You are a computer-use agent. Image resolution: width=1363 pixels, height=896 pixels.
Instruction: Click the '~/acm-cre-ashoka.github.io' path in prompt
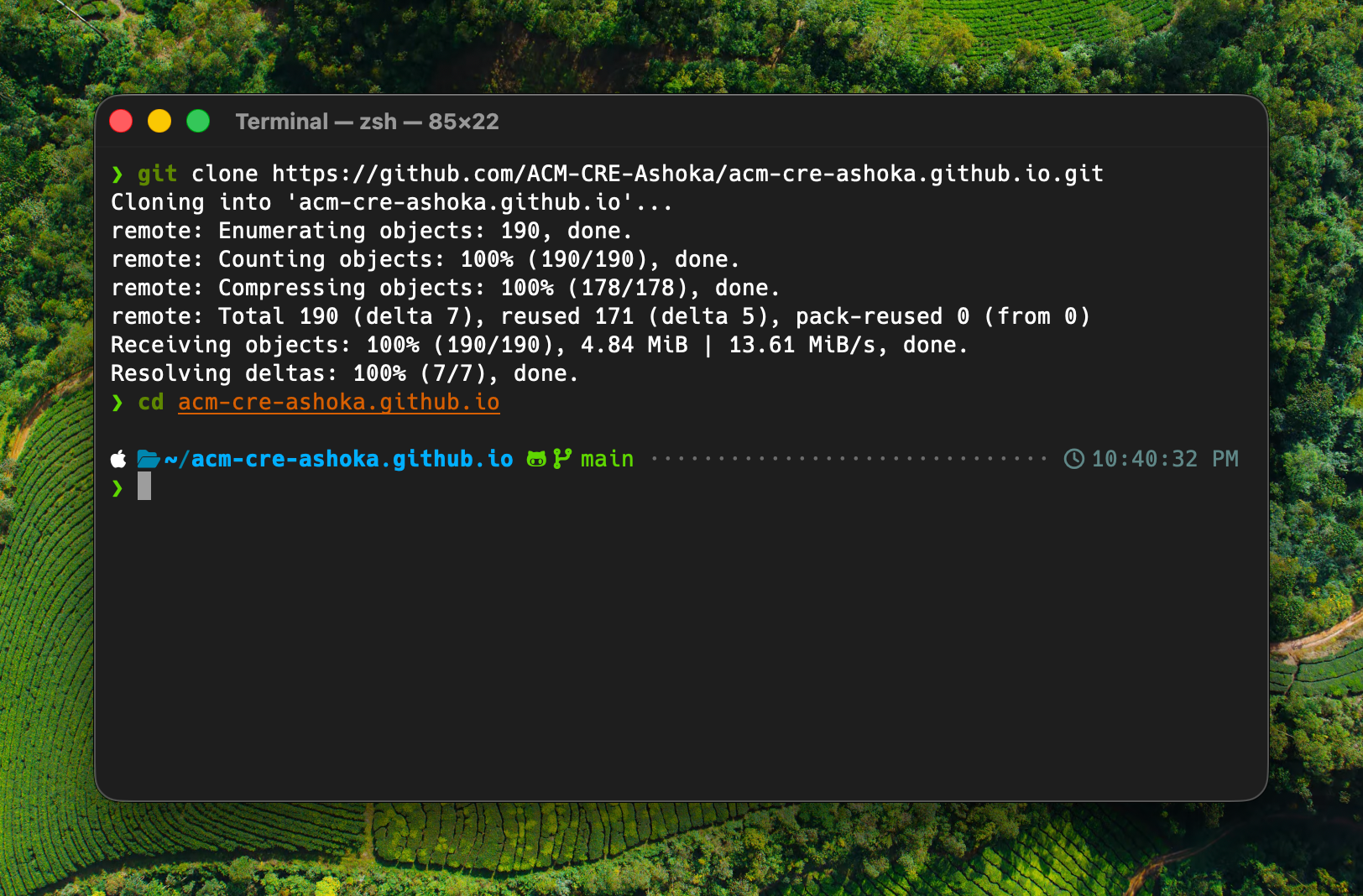(339, 459)
